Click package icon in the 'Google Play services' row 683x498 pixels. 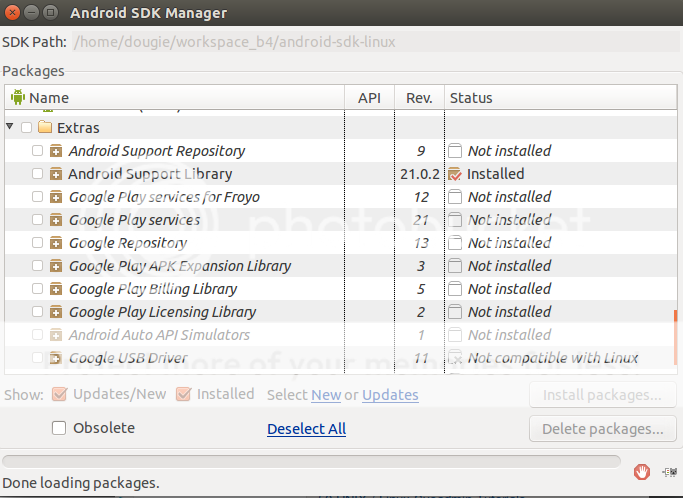click(x=56, y=220)
